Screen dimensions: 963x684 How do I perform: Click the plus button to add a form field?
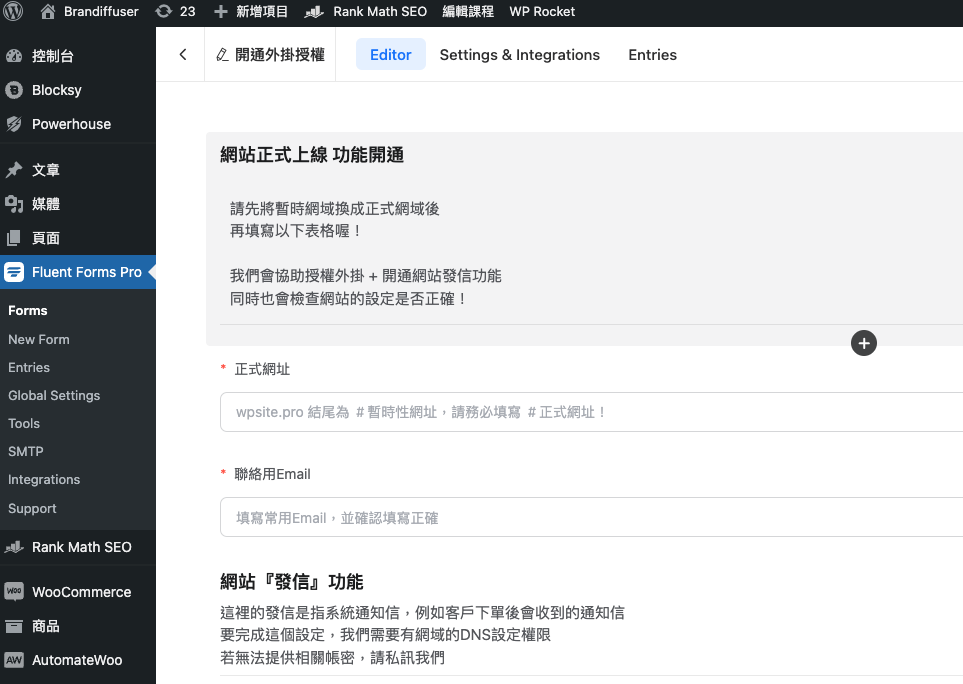[x=863, y=343]
